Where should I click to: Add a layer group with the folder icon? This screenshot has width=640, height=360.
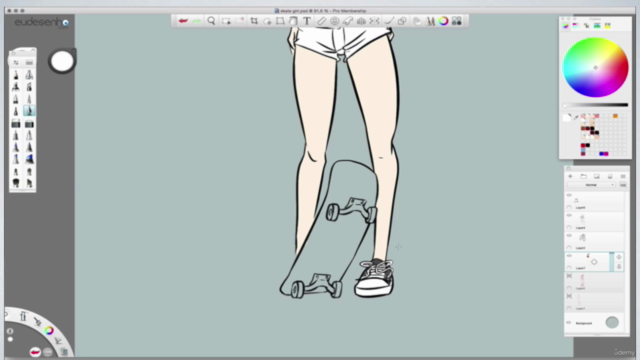click(584, 176)
